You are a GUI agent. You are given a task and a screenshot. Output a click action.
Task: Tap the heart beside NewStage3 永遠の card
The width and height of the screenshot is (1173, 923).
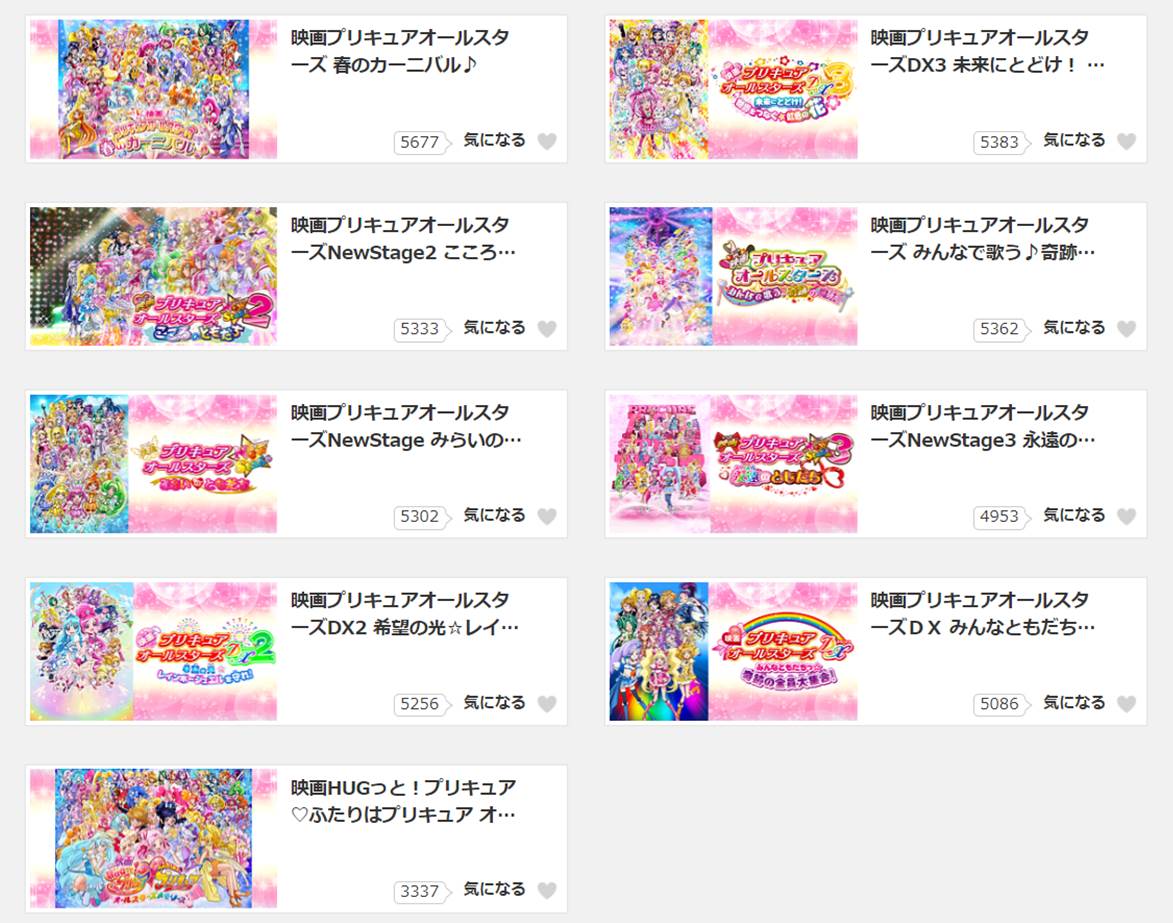click(1127, 516)
